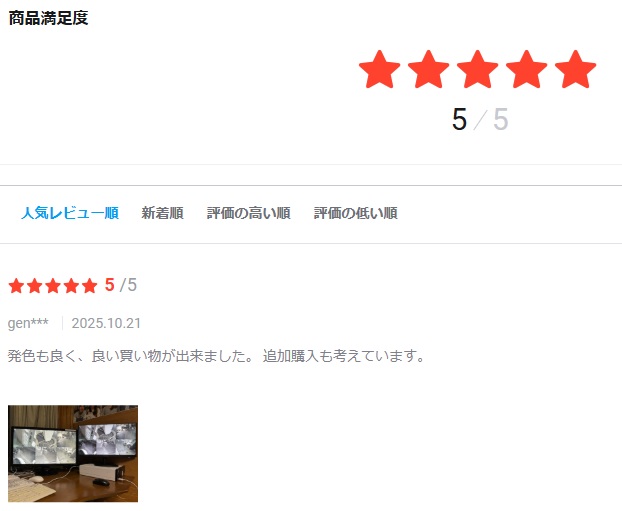Switch to 新着順 sorting
This screenshot has width=622, height=511.
tap(162, 213)
